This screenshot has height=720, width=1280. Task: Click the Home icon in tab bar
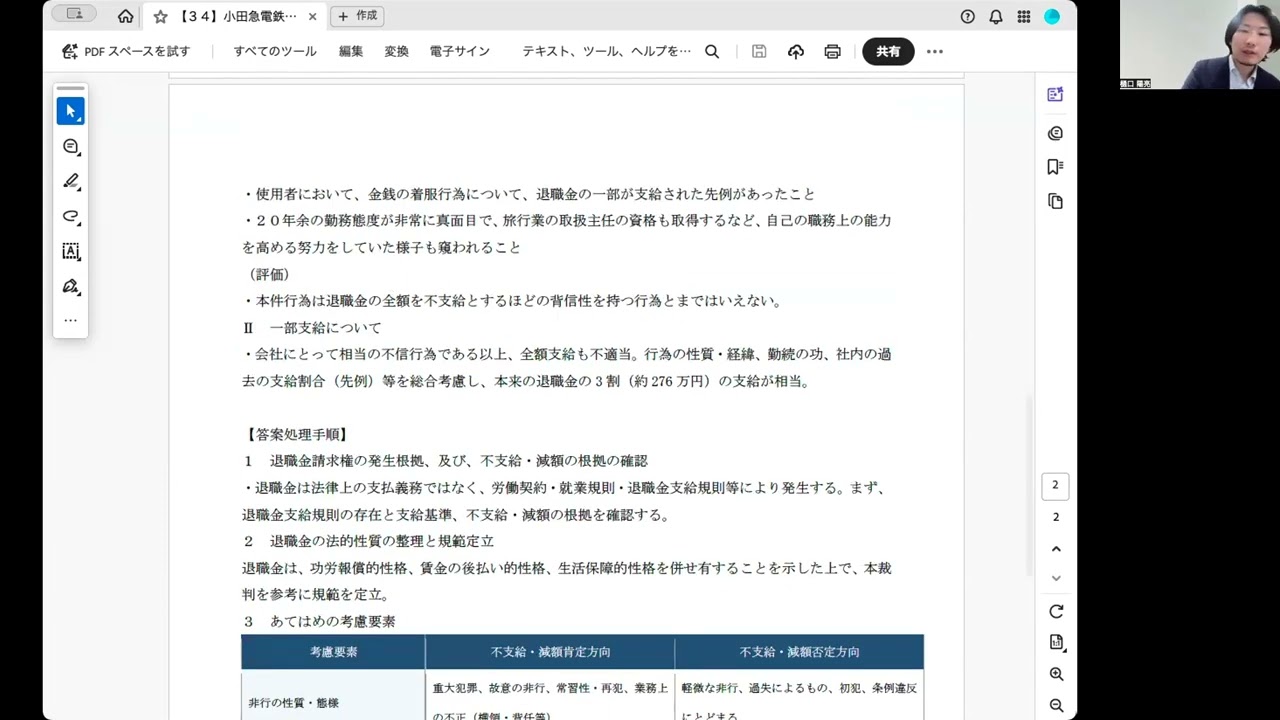[x=125, y=16]
